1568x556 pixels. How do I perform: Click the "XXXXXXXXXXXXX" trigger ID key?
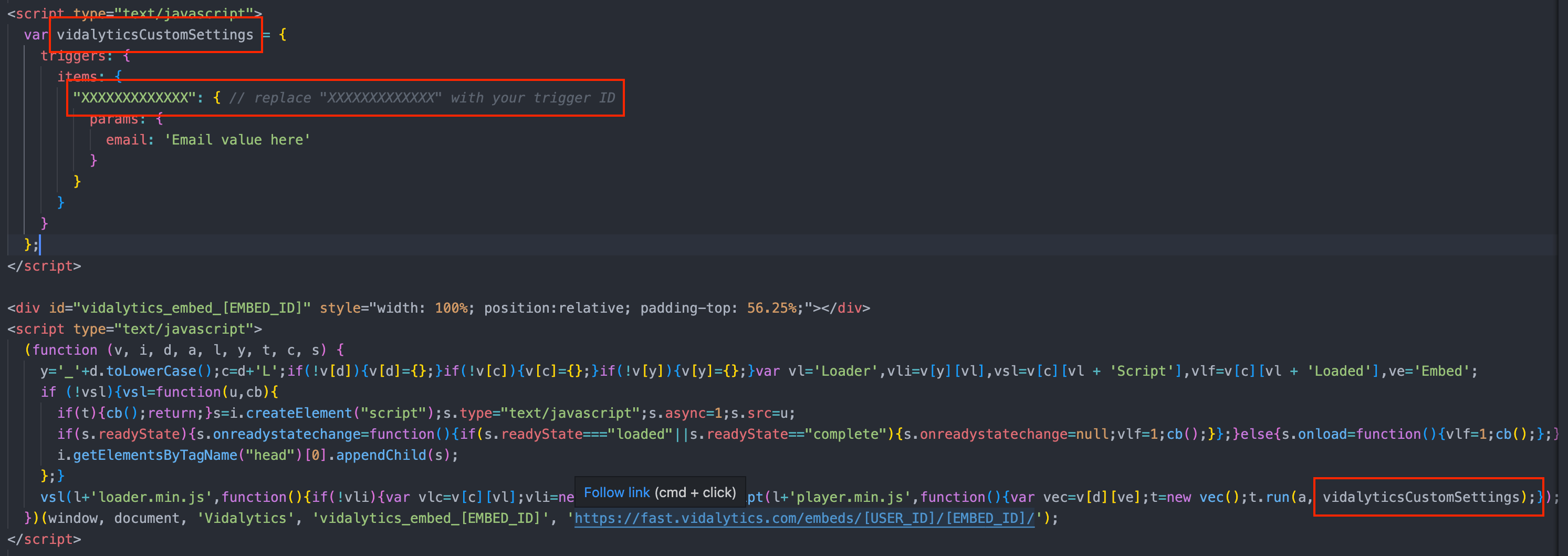click(x=134, y=98)
